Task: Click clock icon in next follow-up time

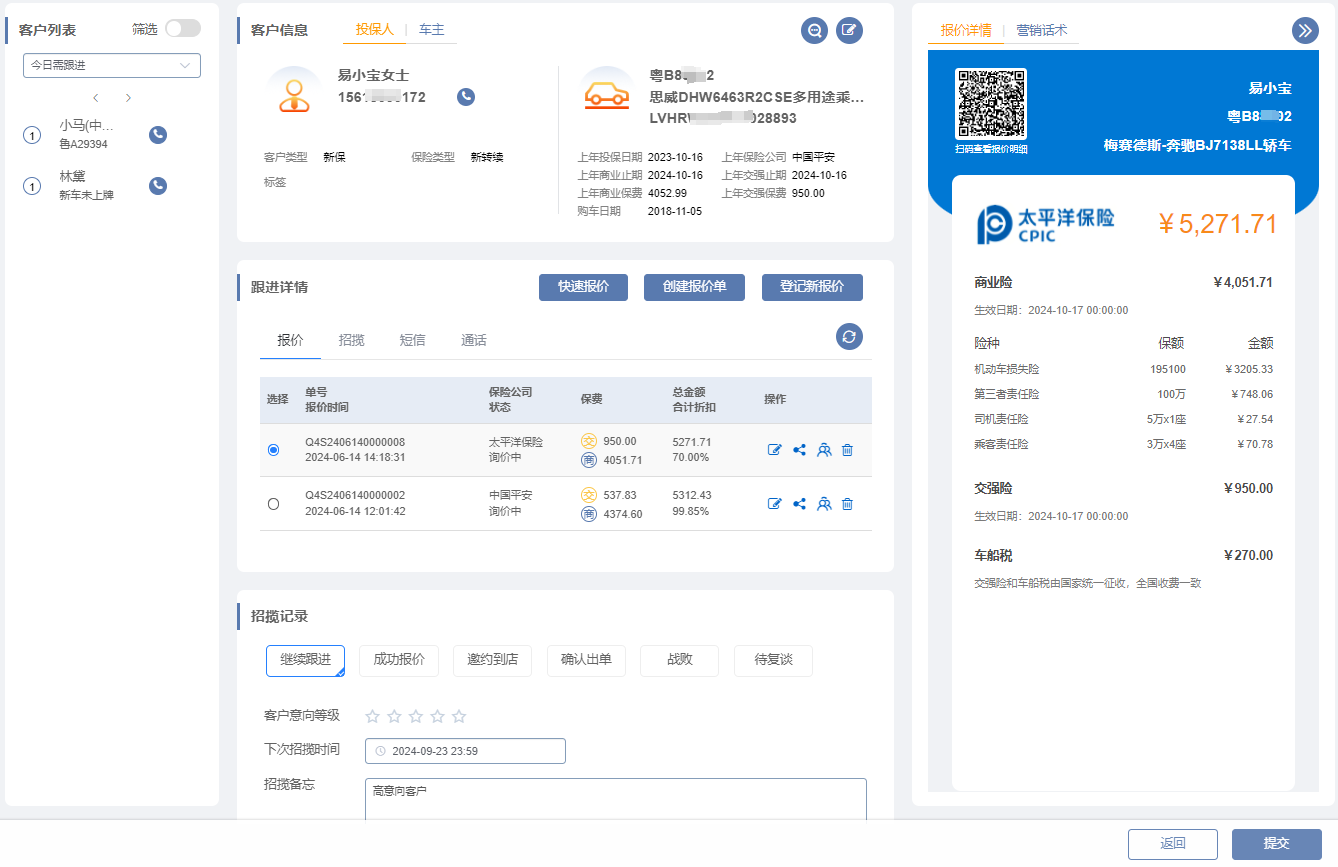Action: pyautogui.click(x=381, y=751)
